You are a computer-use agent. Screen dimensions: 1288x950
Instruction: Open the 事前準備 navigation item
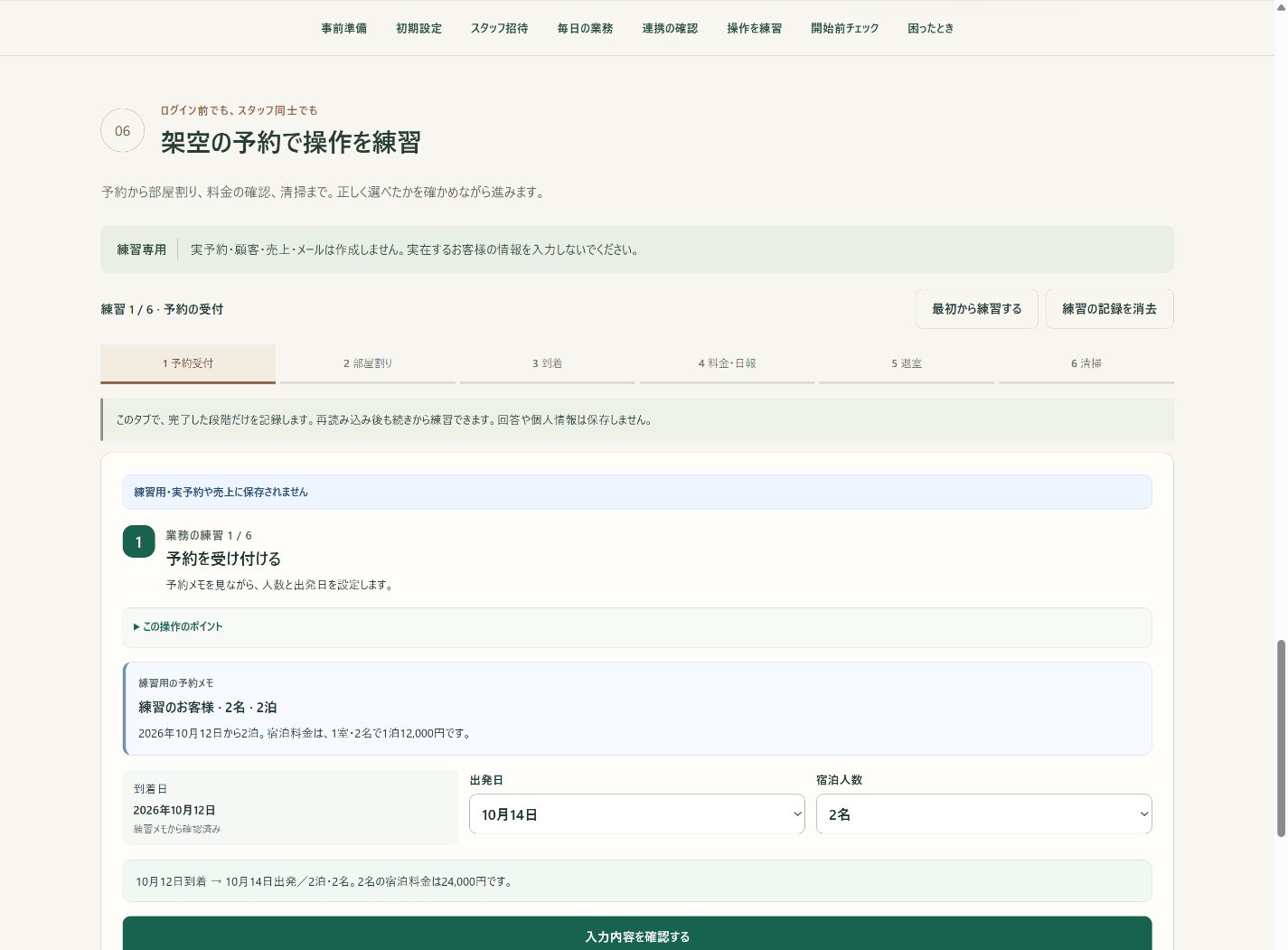point(343,28)
